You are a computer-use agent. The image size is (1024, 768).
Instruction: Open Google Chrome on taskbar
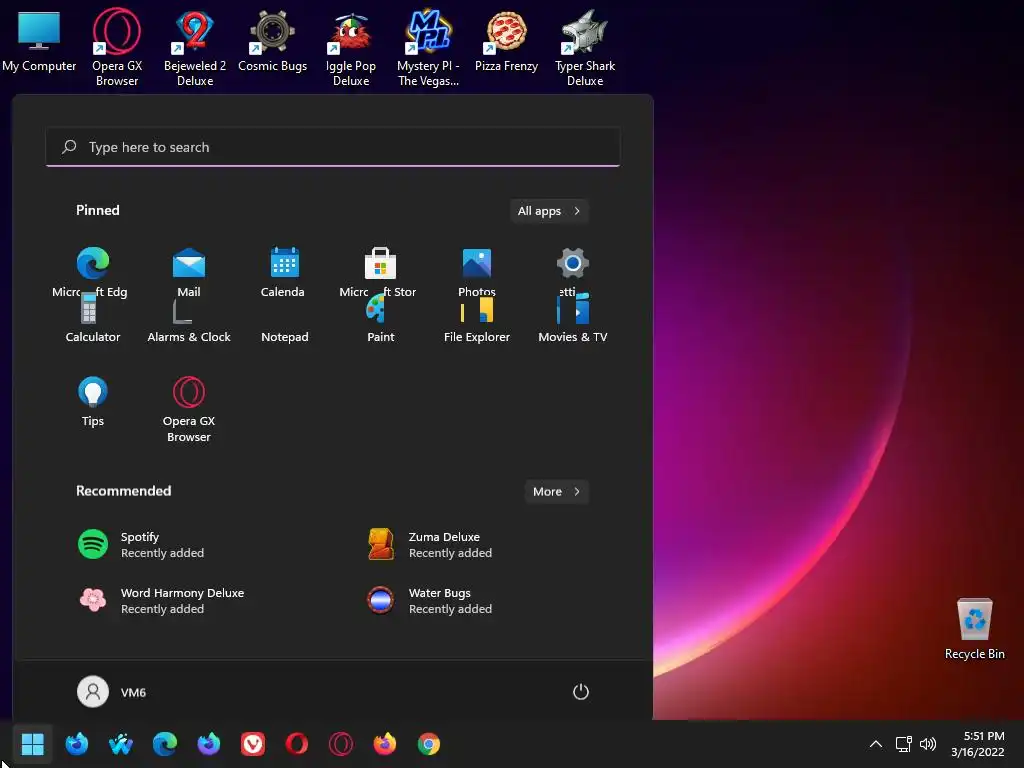point(428,744)
